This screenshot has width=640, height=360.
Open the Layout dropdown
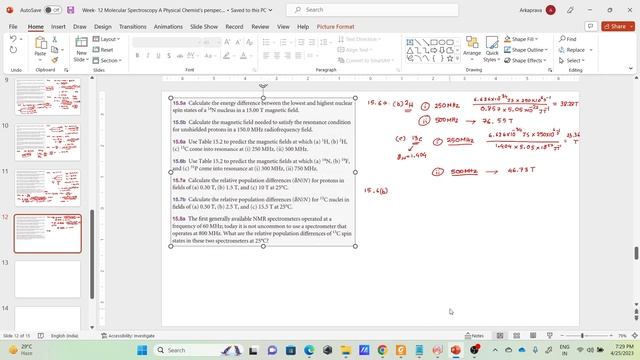point(107,39)
